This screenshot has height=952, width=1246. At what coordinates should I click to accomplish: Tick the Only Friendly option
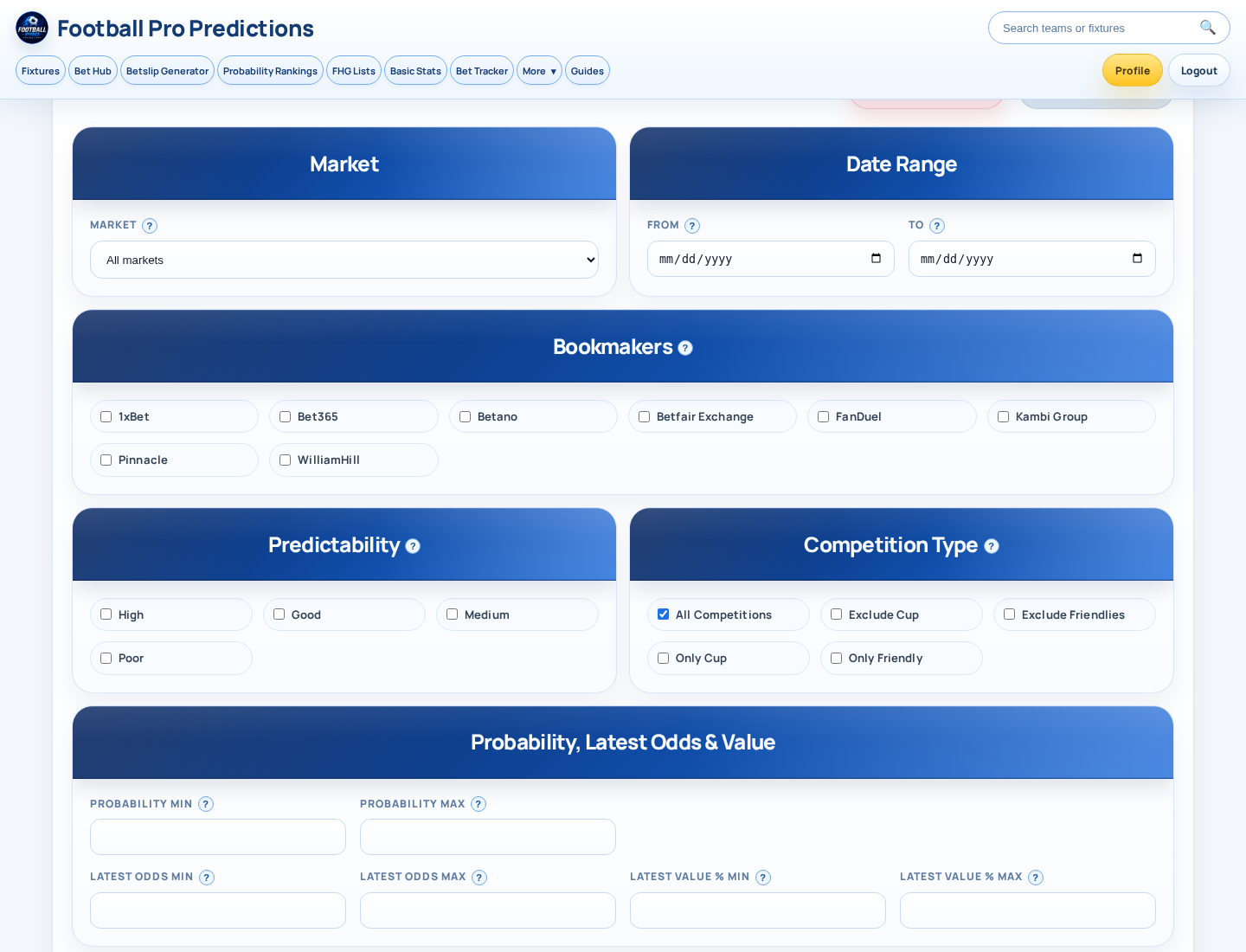837,658
